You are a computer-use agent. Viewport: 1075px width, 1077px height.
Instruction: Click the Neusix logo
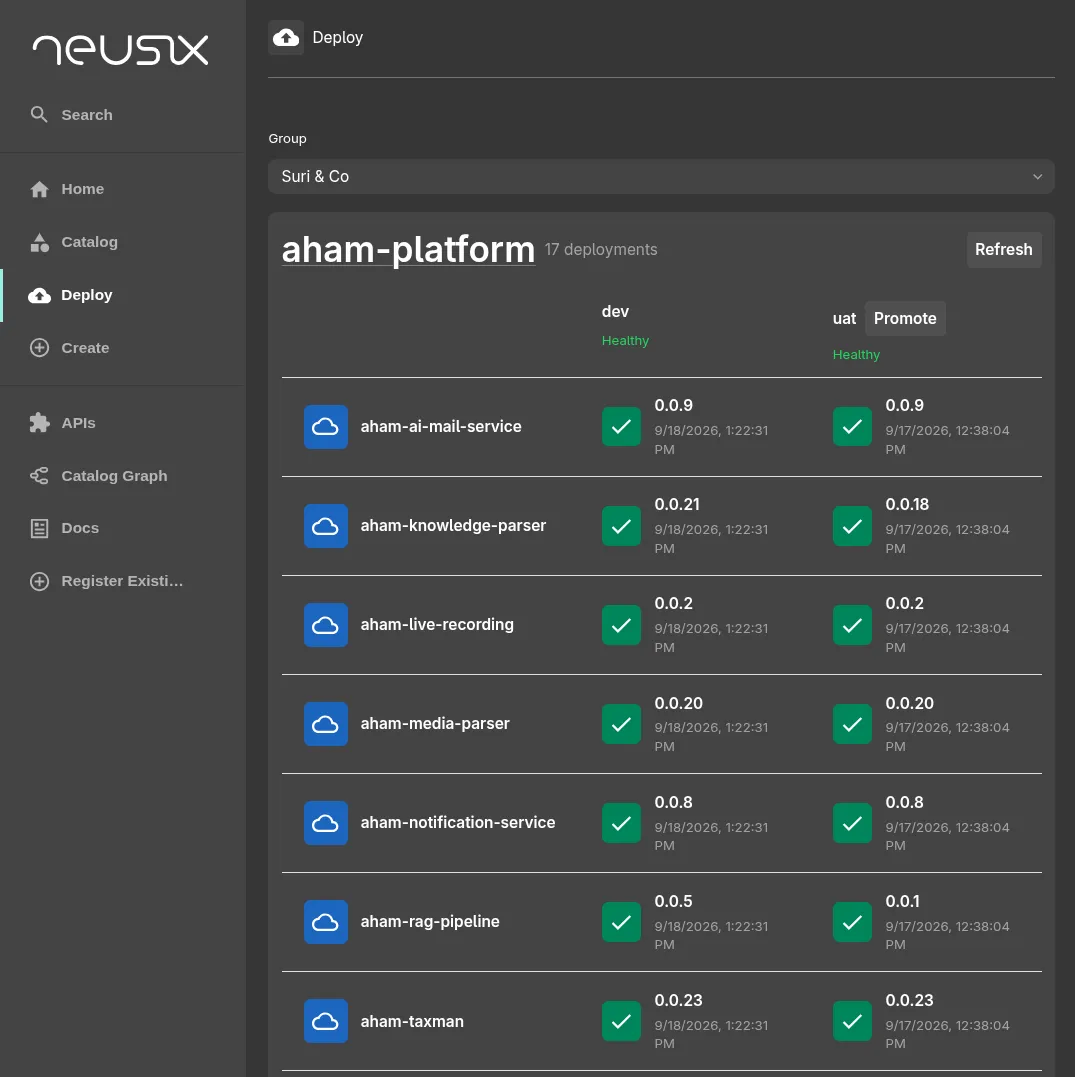coord(120,50)
